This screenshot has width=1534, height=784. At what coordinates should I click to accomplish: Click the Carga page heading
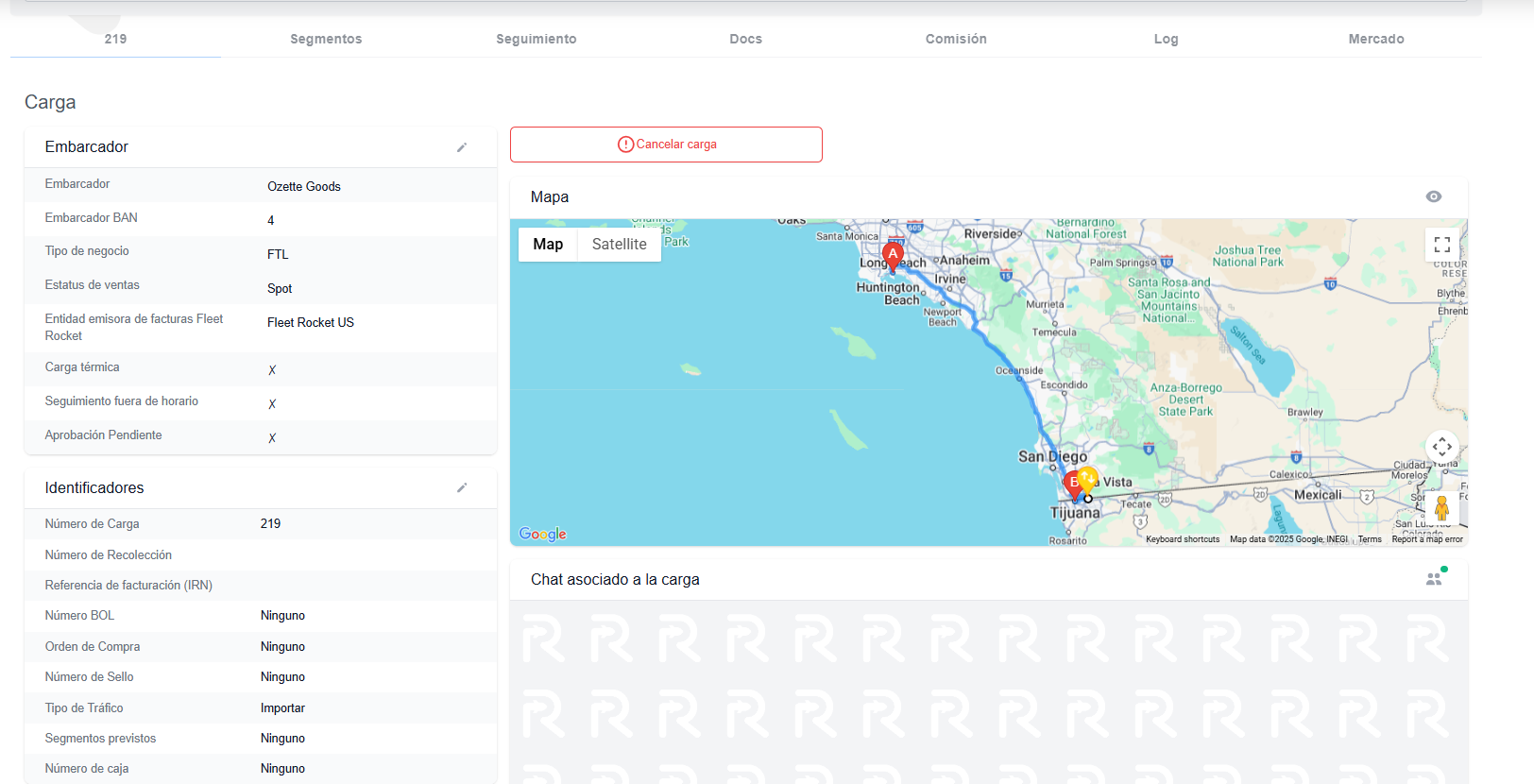coord(50,102)
